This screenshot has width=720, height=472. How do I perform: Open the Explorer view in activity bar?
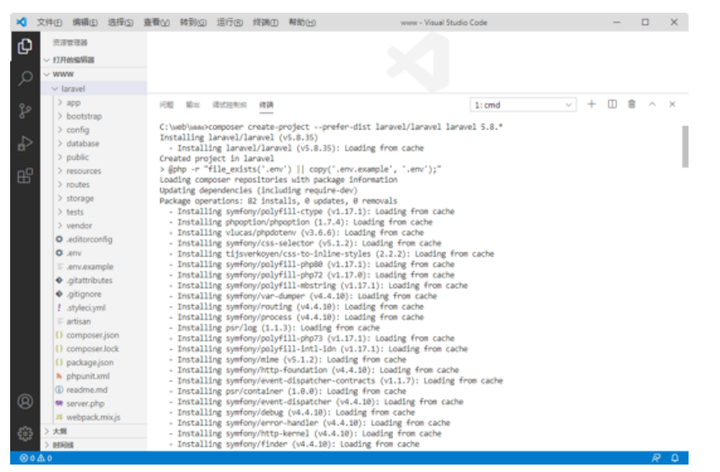tap(25, 46)
